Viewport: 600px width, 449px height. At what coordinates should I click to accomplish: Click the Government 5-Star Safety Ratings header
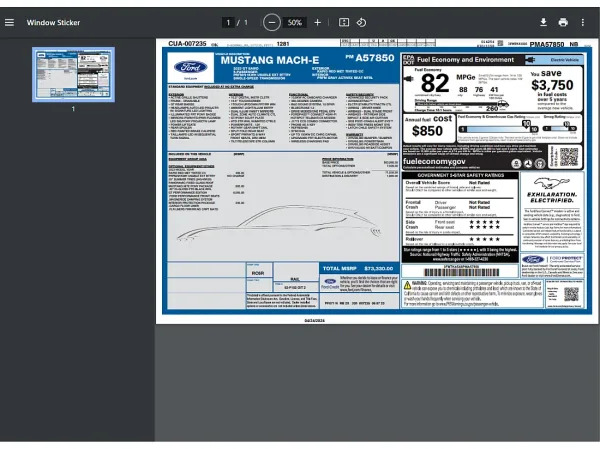point(460,175)
